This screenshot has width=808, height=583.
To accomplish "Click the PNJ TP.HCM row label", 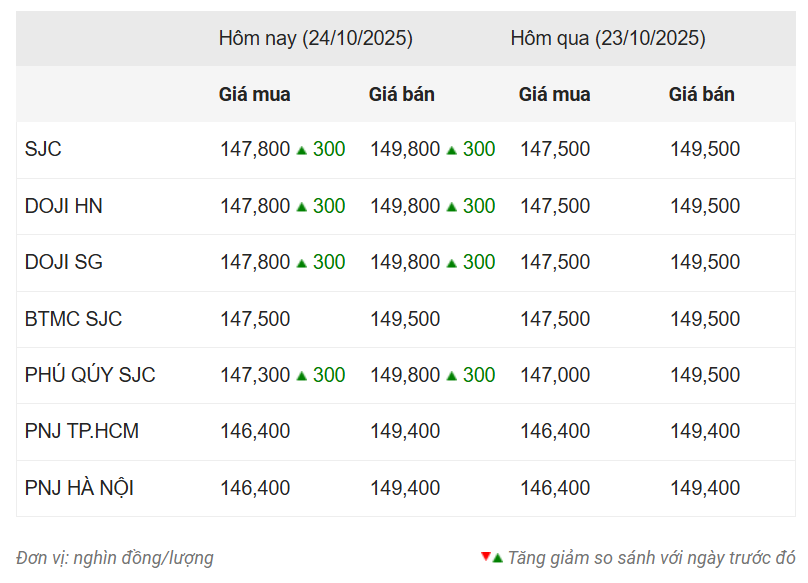I will 82,432.
